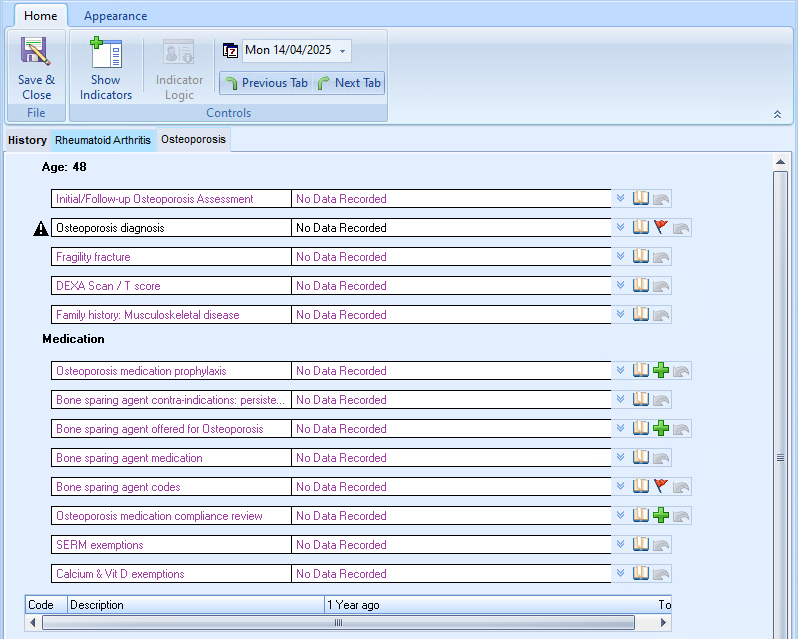Click grey arrow icon on SERM exemptions row

(x=661, y=545)
